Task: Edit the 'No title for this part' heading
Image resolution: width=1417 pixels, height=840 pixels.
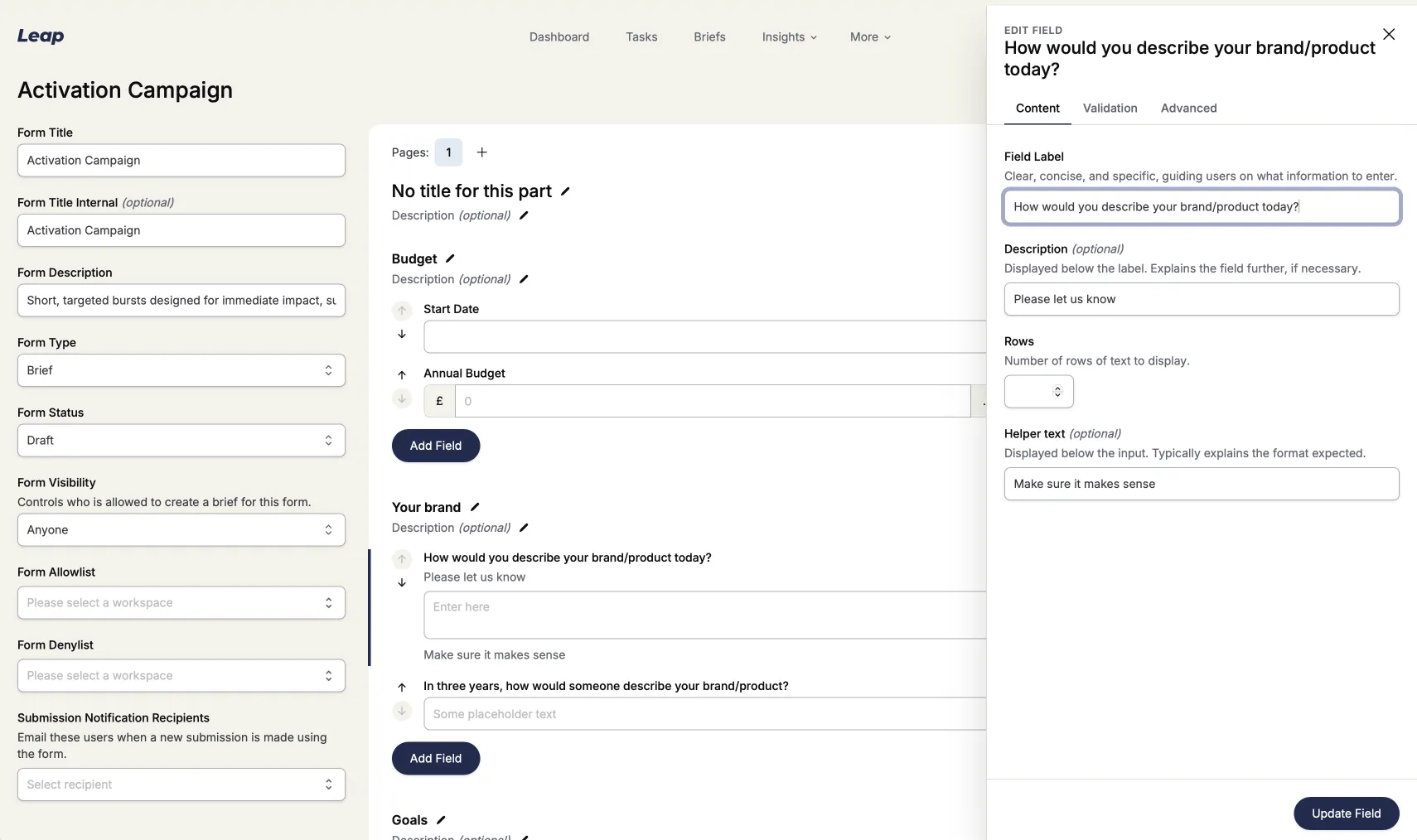Action: coord(565,191)
